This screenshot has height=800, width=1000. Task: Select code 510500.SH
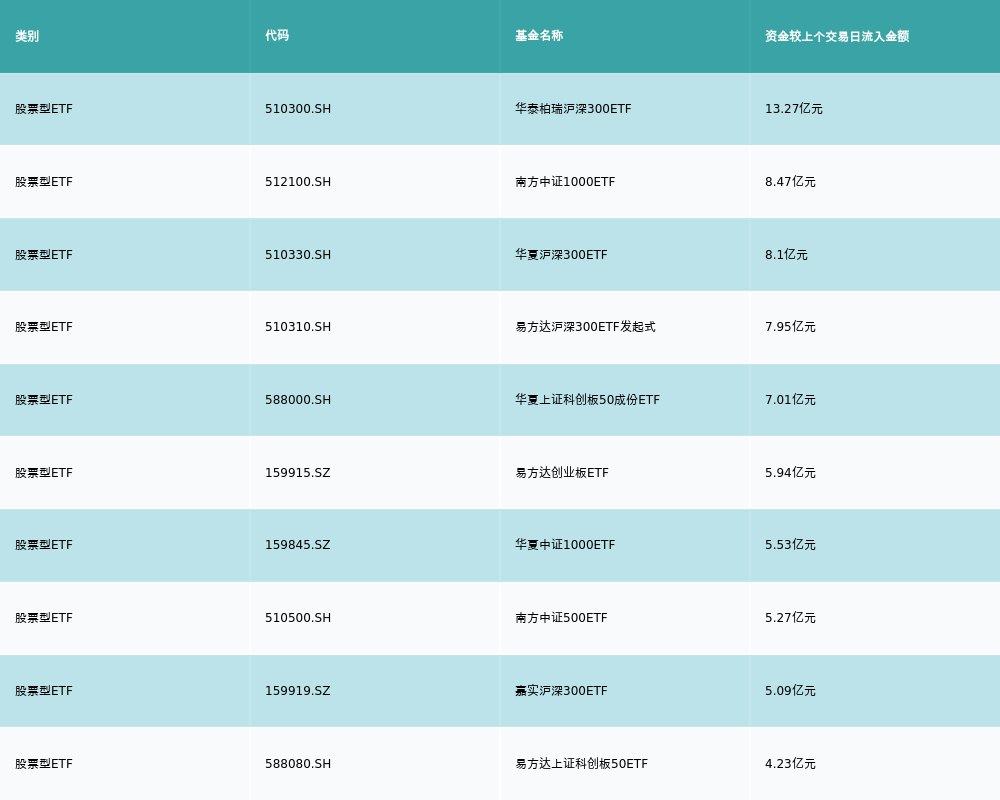pos(298,618)
